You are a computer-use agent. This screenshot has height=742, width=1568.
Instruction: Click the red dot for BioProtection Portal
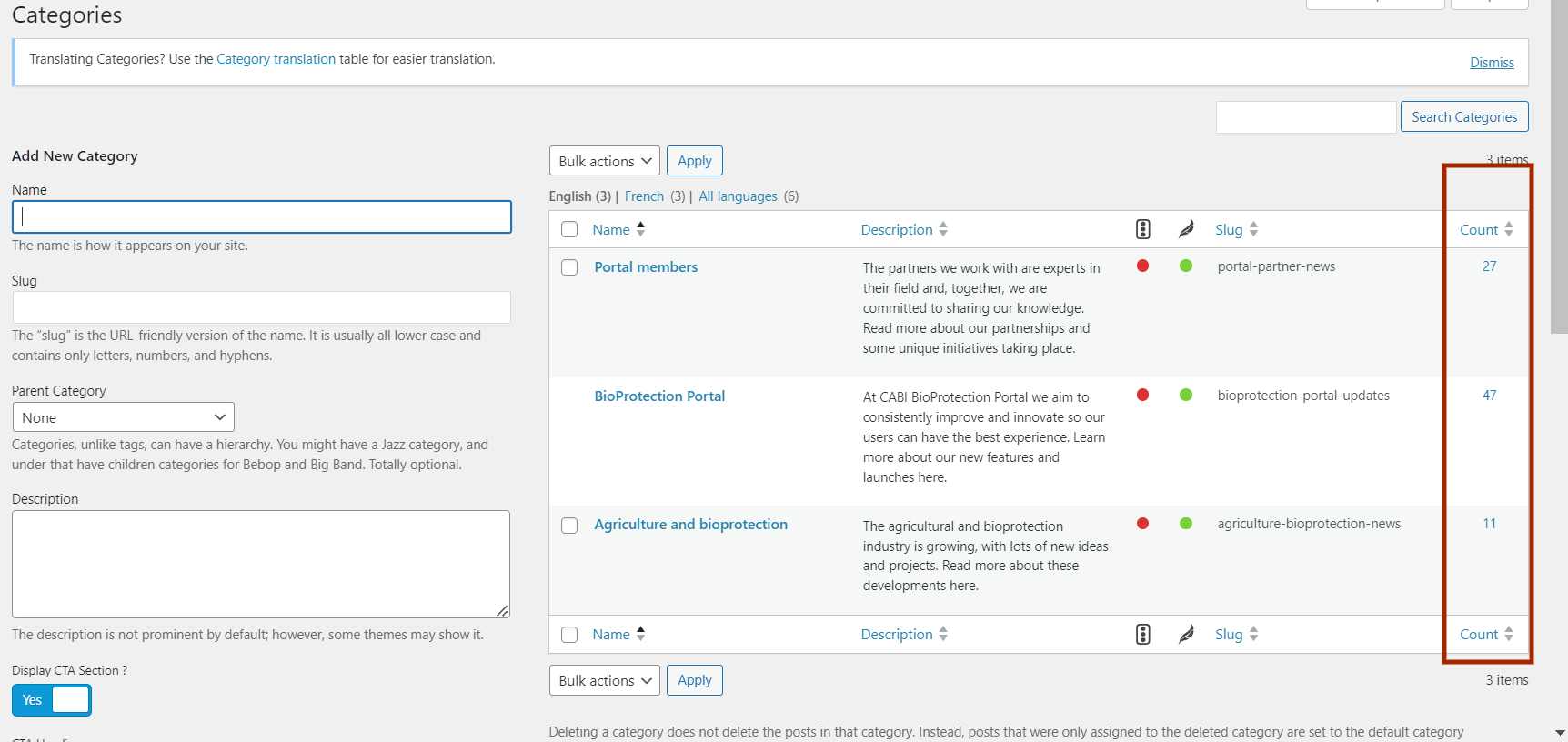point(1143,395)
